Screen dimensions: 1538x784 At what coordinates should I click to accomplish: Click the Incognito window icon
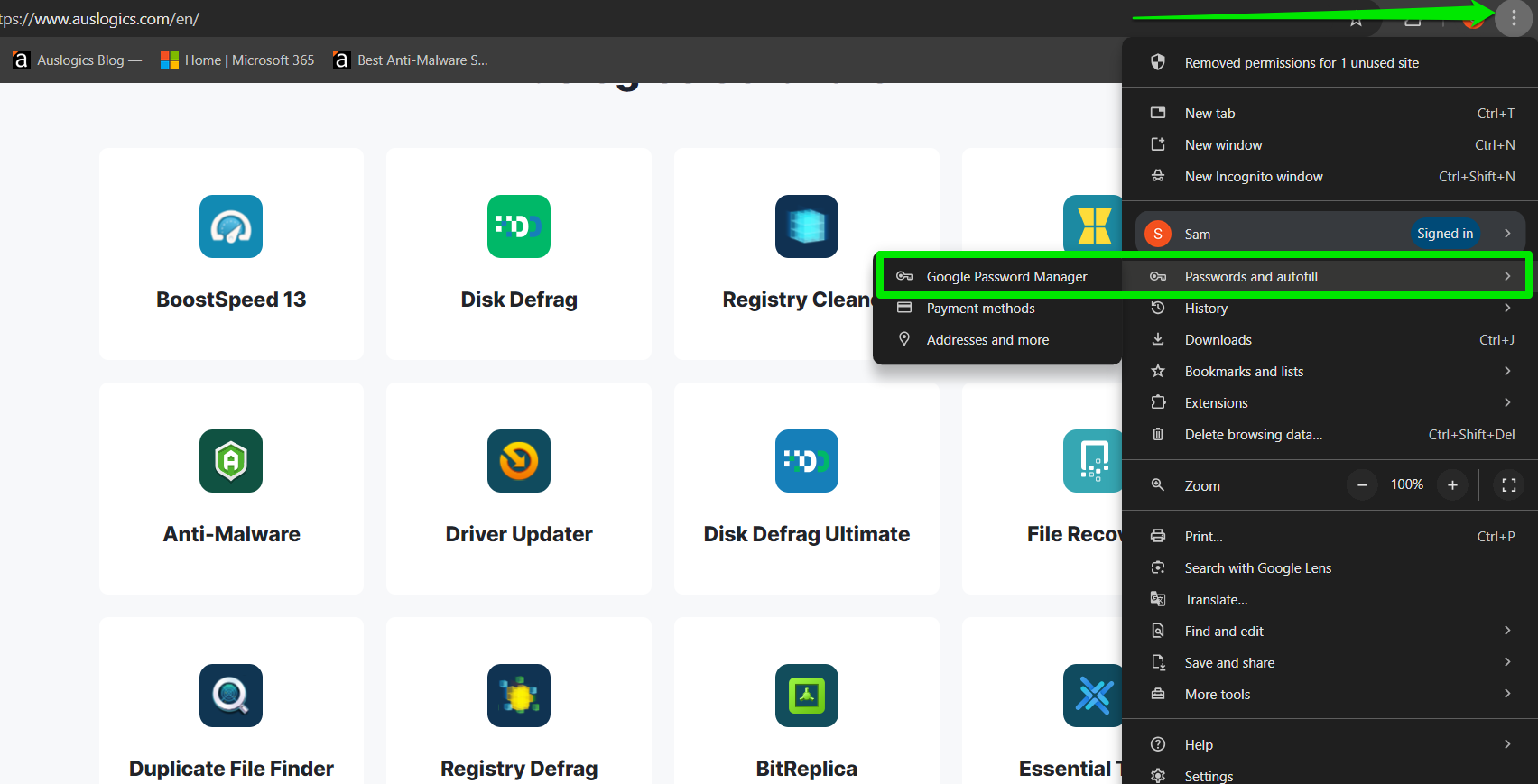1158,176
